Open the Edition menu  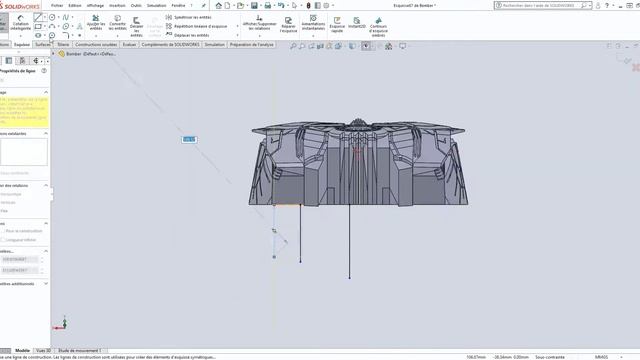point(75,5)
